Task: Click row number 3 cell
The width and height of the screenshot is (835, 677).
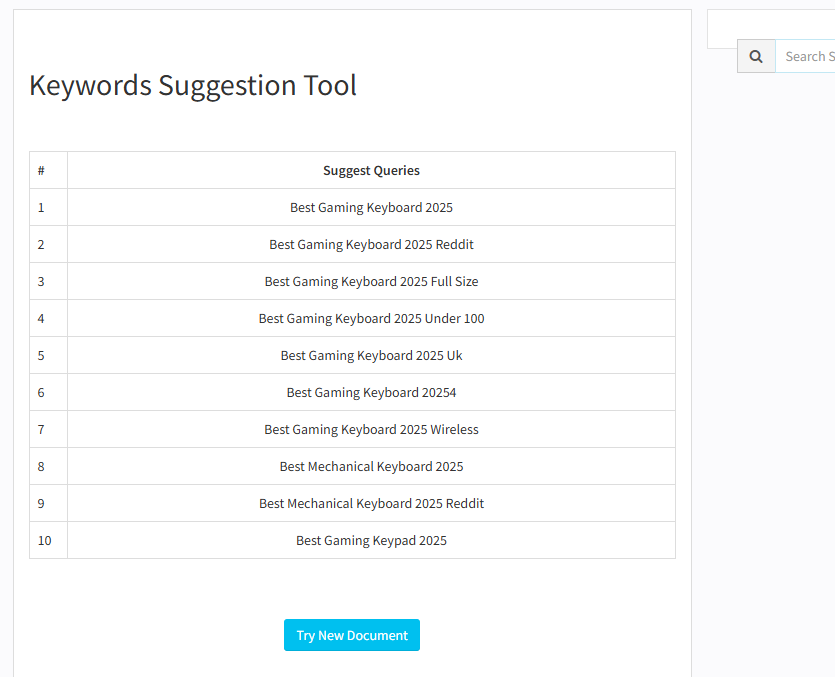Action: 48,281
